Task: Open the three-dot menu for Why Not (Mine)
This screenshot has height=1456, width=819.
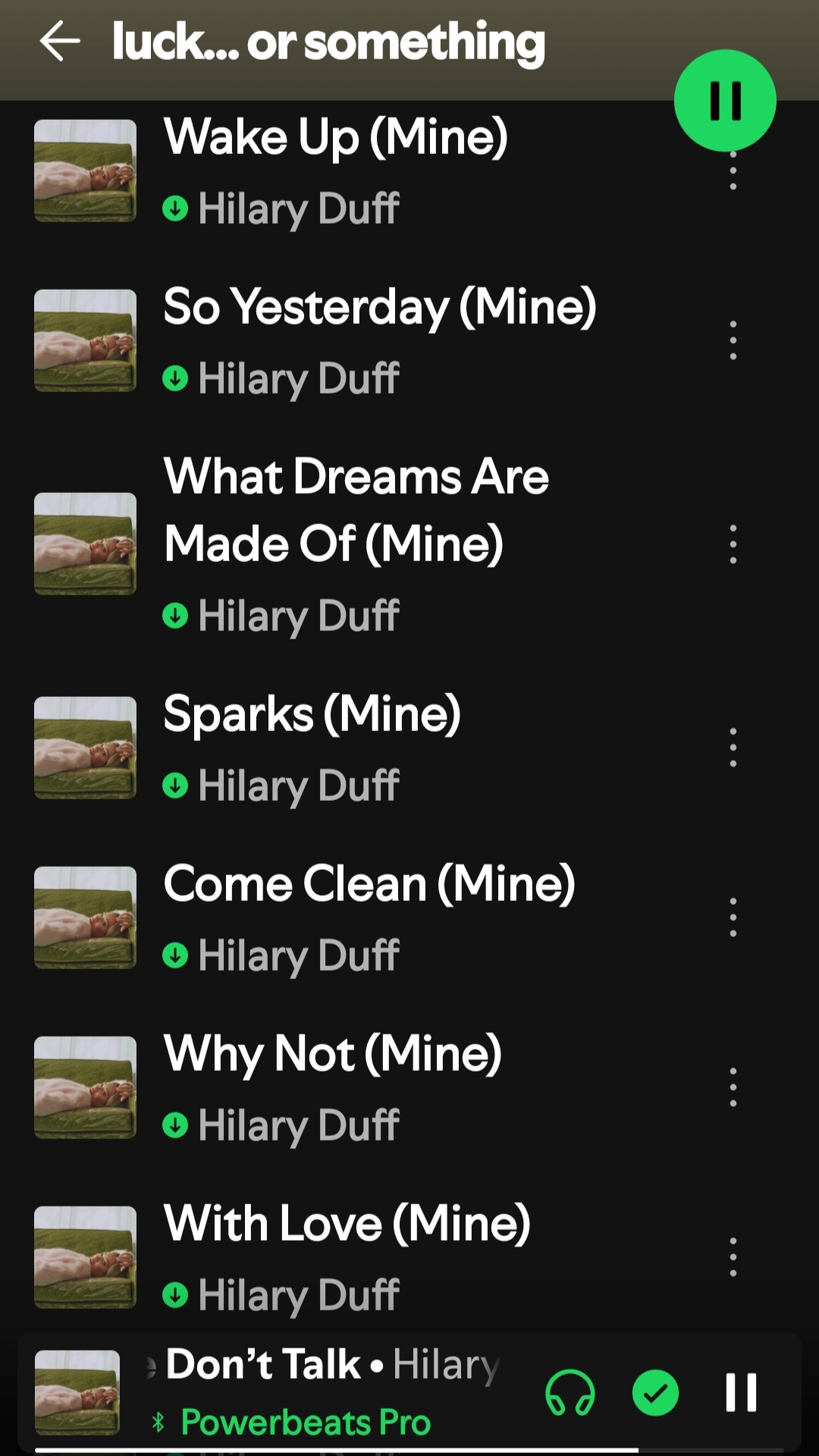Action: click(733, 1087)
